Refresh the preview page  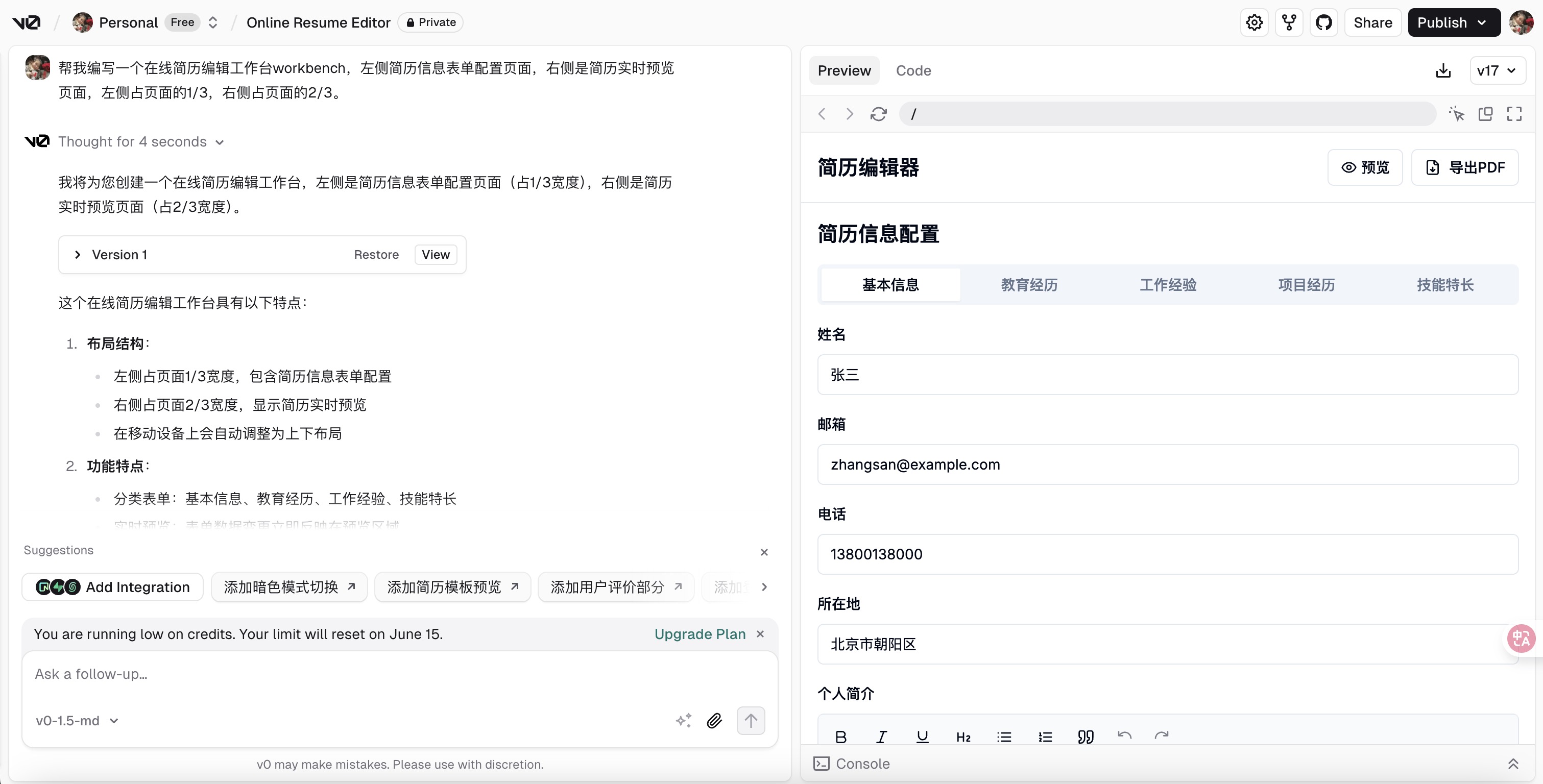coord(878,114)
